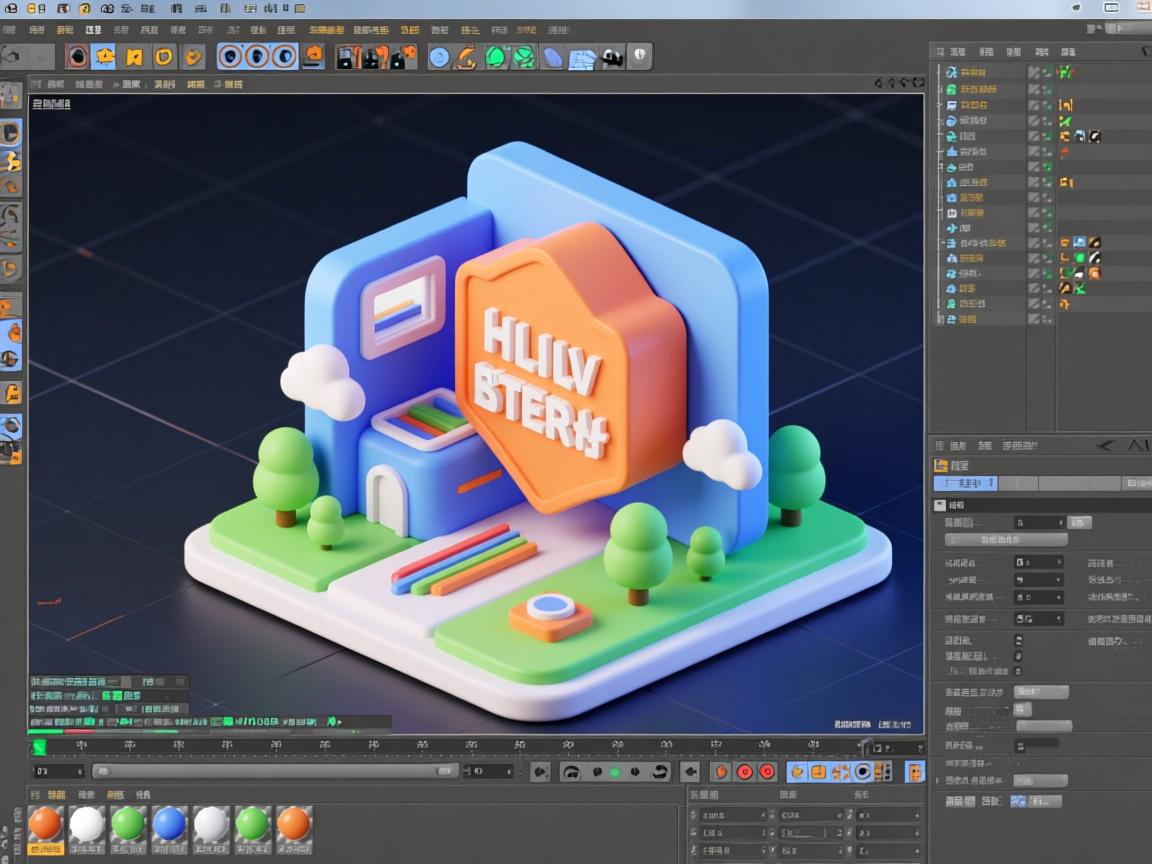Toggle the green enable dot on the second object
Viewport: 1152px width, 864px height.
tap(1048, 88)
